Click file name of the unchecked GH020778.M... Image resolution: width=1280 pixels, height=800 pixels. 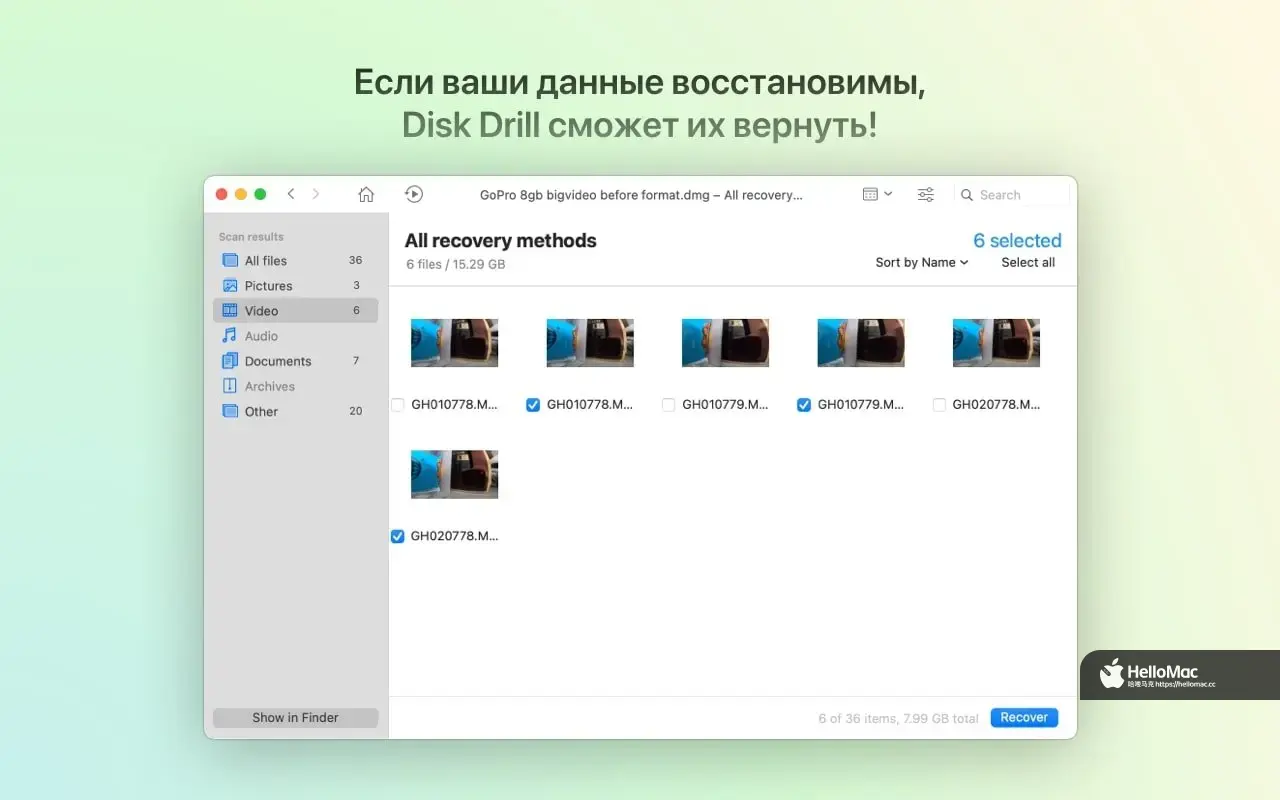[996, 405]
